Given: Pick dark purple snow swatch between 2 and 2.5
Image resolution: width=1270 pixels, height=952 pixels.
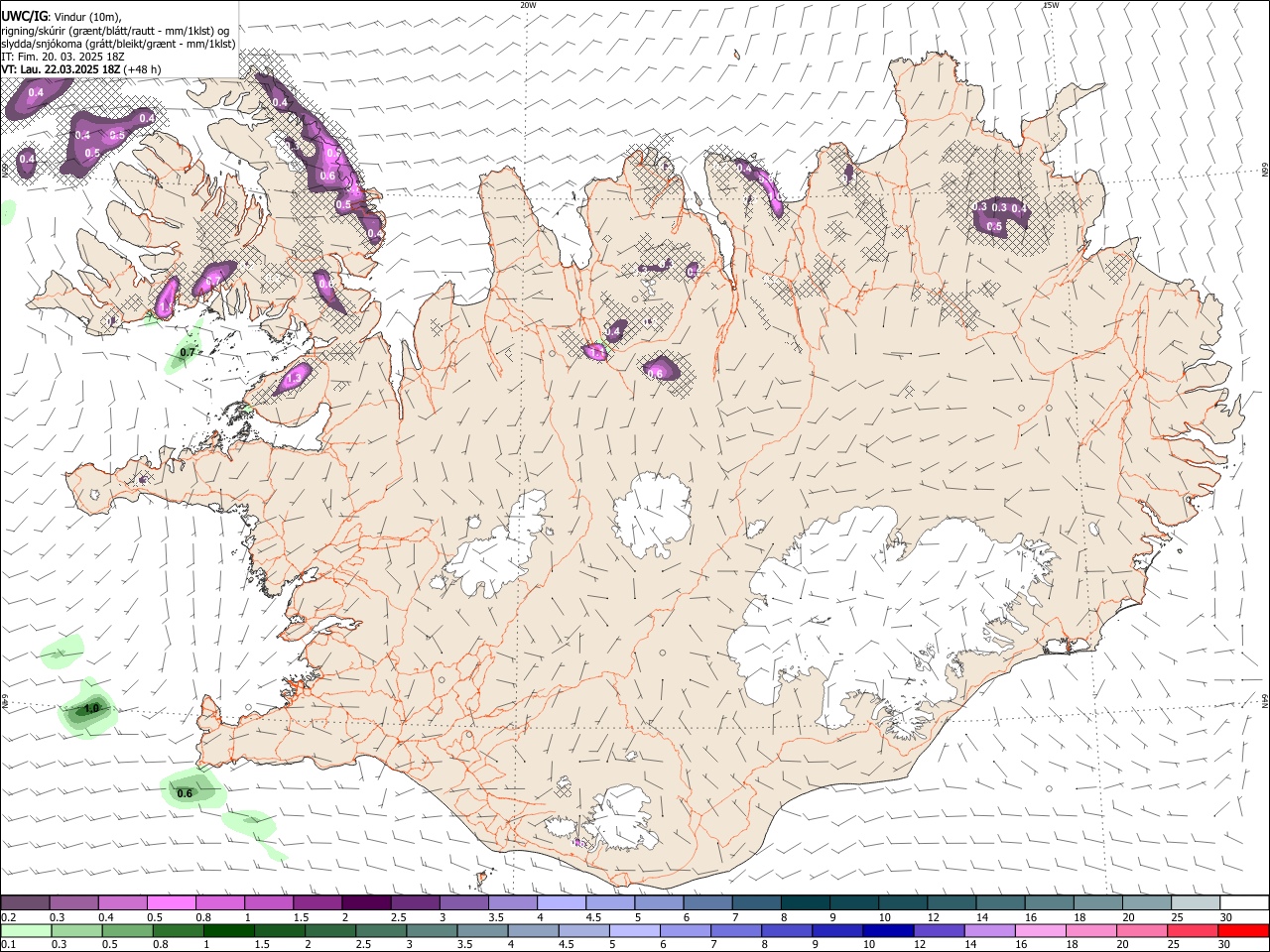Looking at the screenshot, I should (366, 902).
